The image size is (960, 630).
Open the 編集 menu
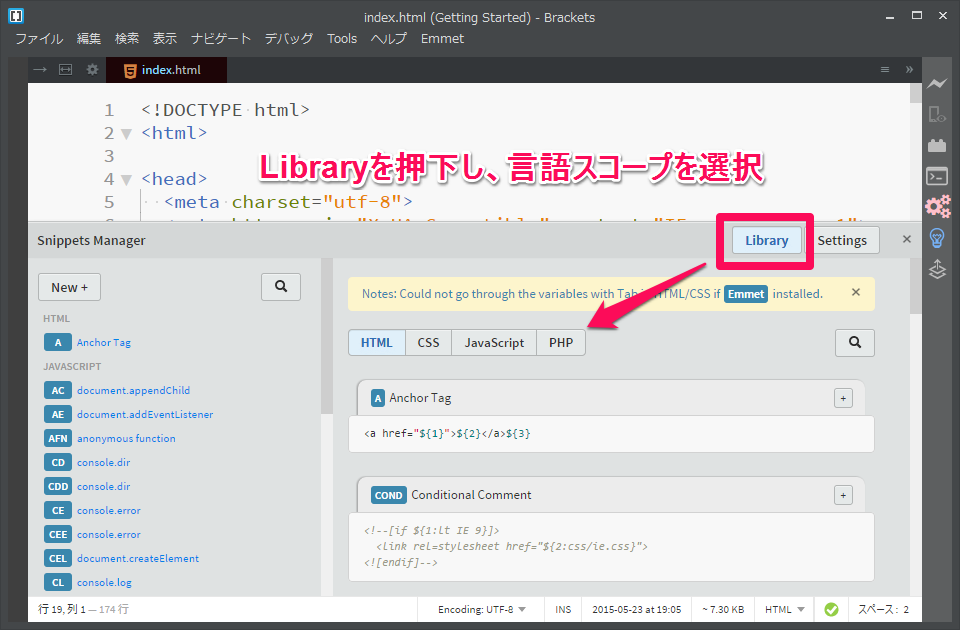tap(89, 39)
